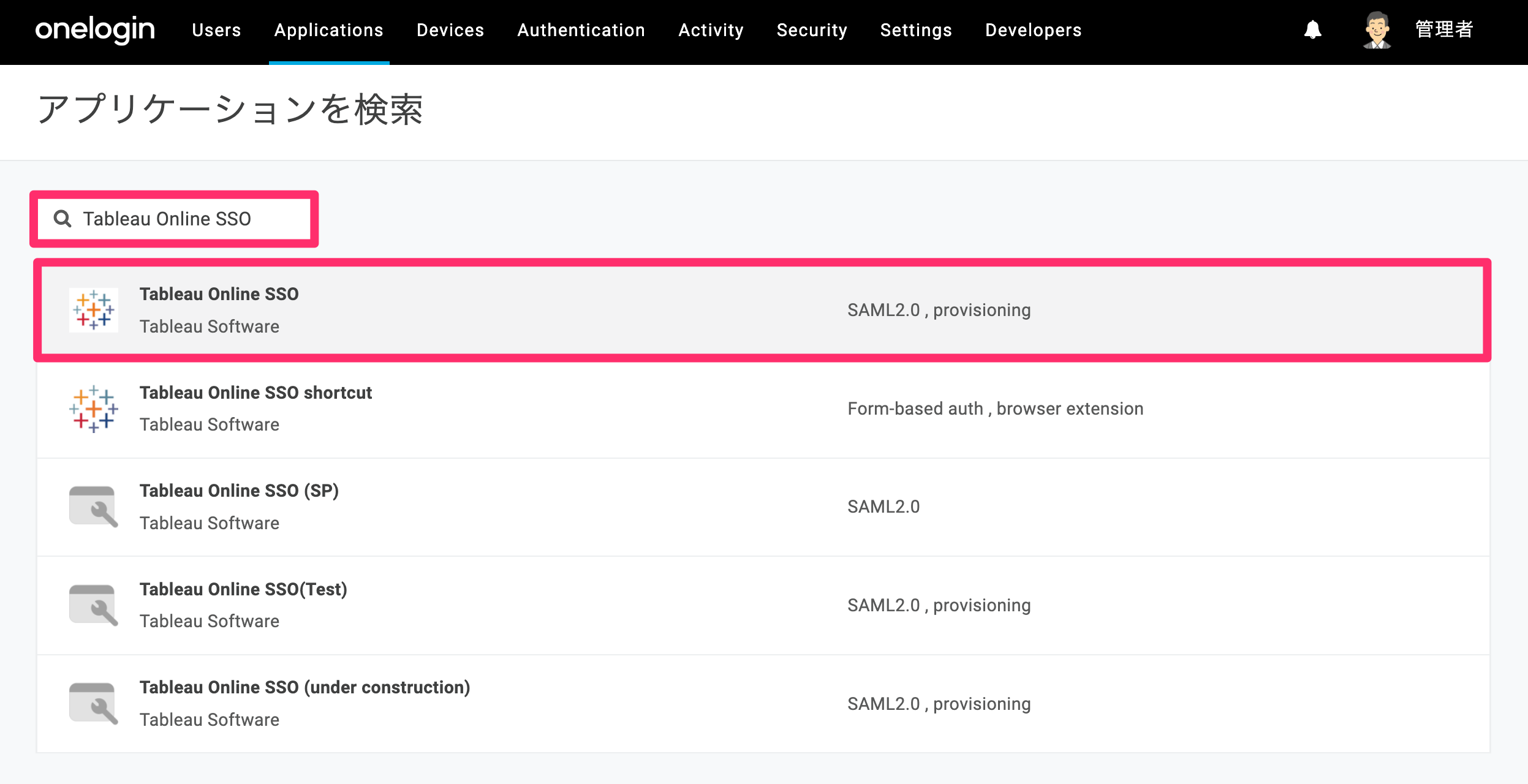Image resolution: width=1528 pixels, height=784 pixels.
Task: Open the notifications bell
Action: 1312,29
